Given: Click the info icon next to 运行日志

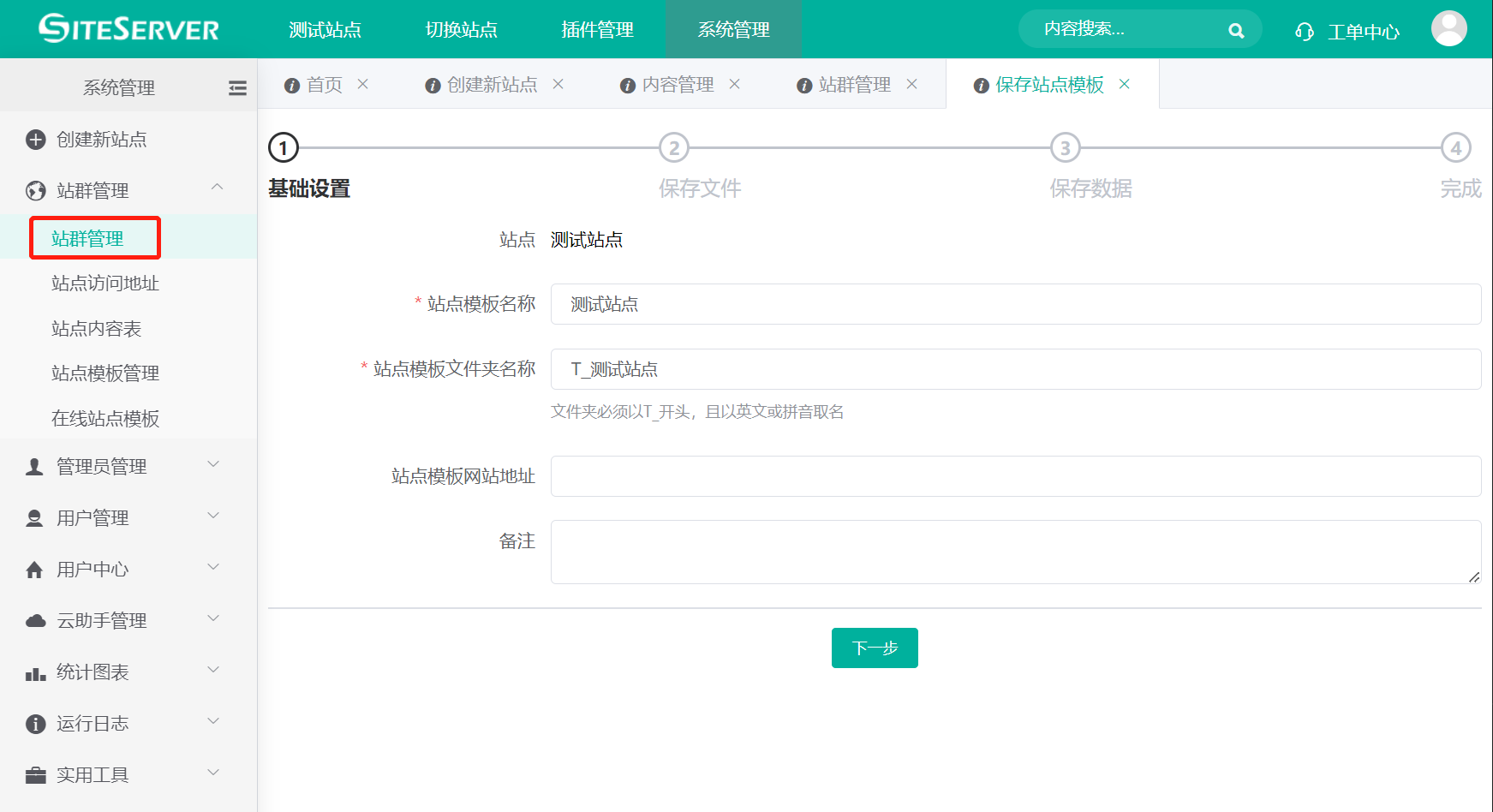Looking at the screenshot, I should (34, 723).
